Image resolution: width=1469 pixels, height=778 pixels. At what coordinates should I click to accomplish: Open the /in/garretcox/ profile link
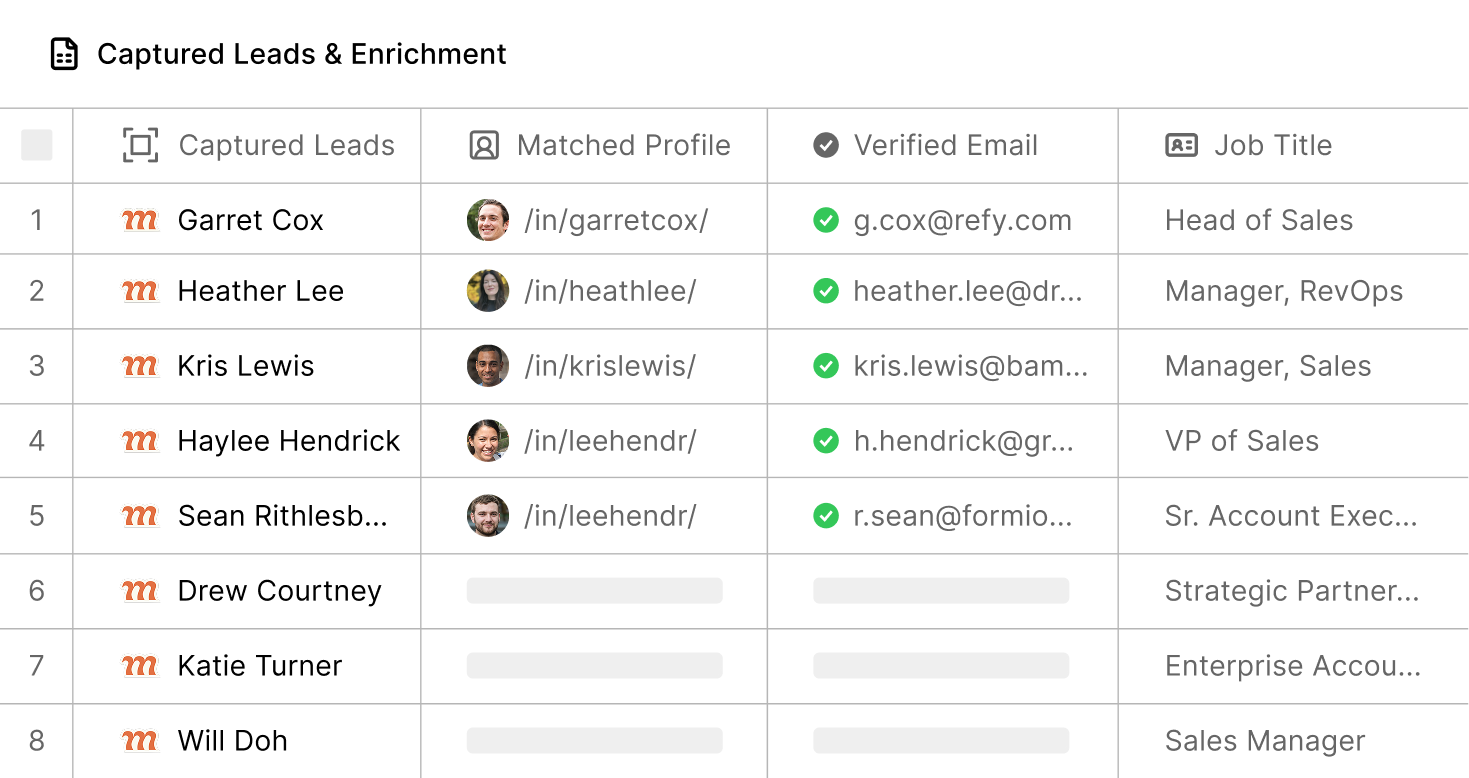point(616,220)
